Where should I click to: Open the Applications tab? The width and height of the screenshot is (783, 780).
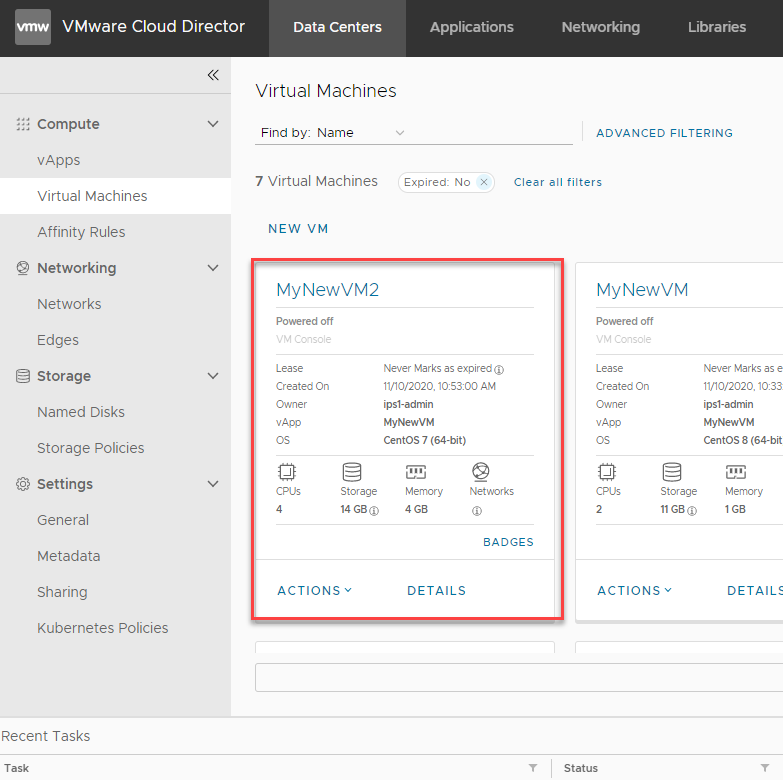(x=471, y=27)
